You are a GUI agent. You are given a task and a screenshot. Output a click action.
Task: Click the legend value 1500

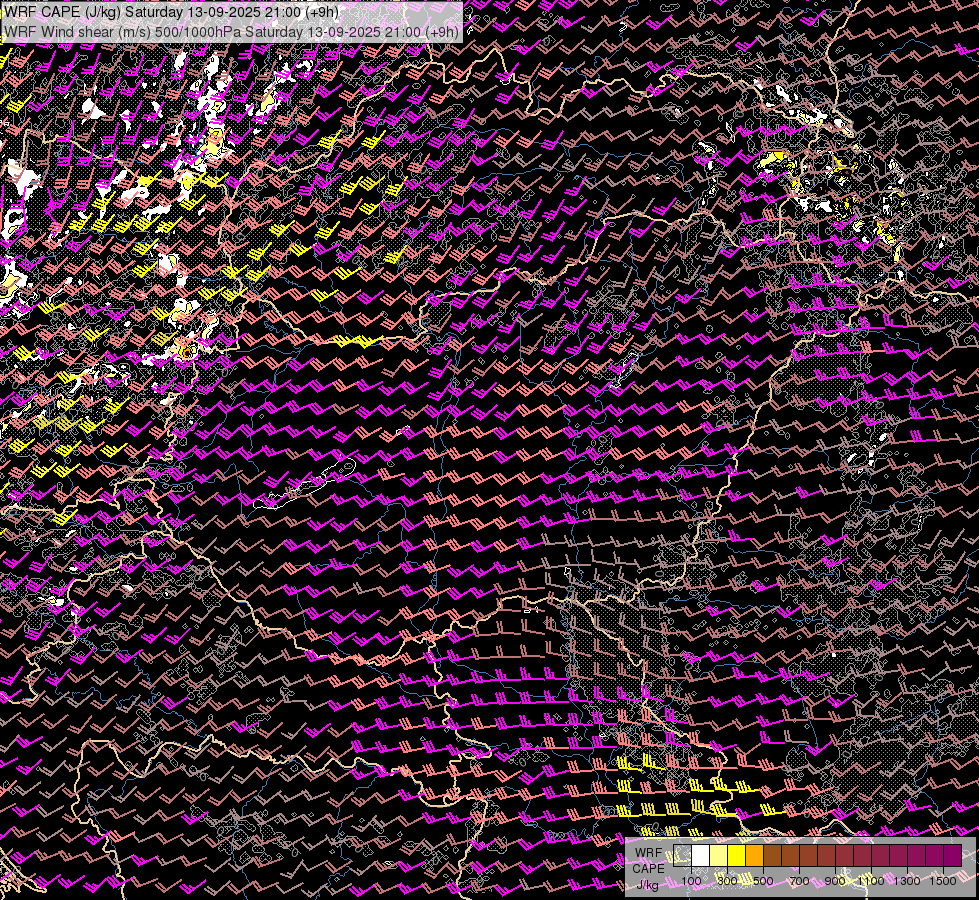click(943, 881)
